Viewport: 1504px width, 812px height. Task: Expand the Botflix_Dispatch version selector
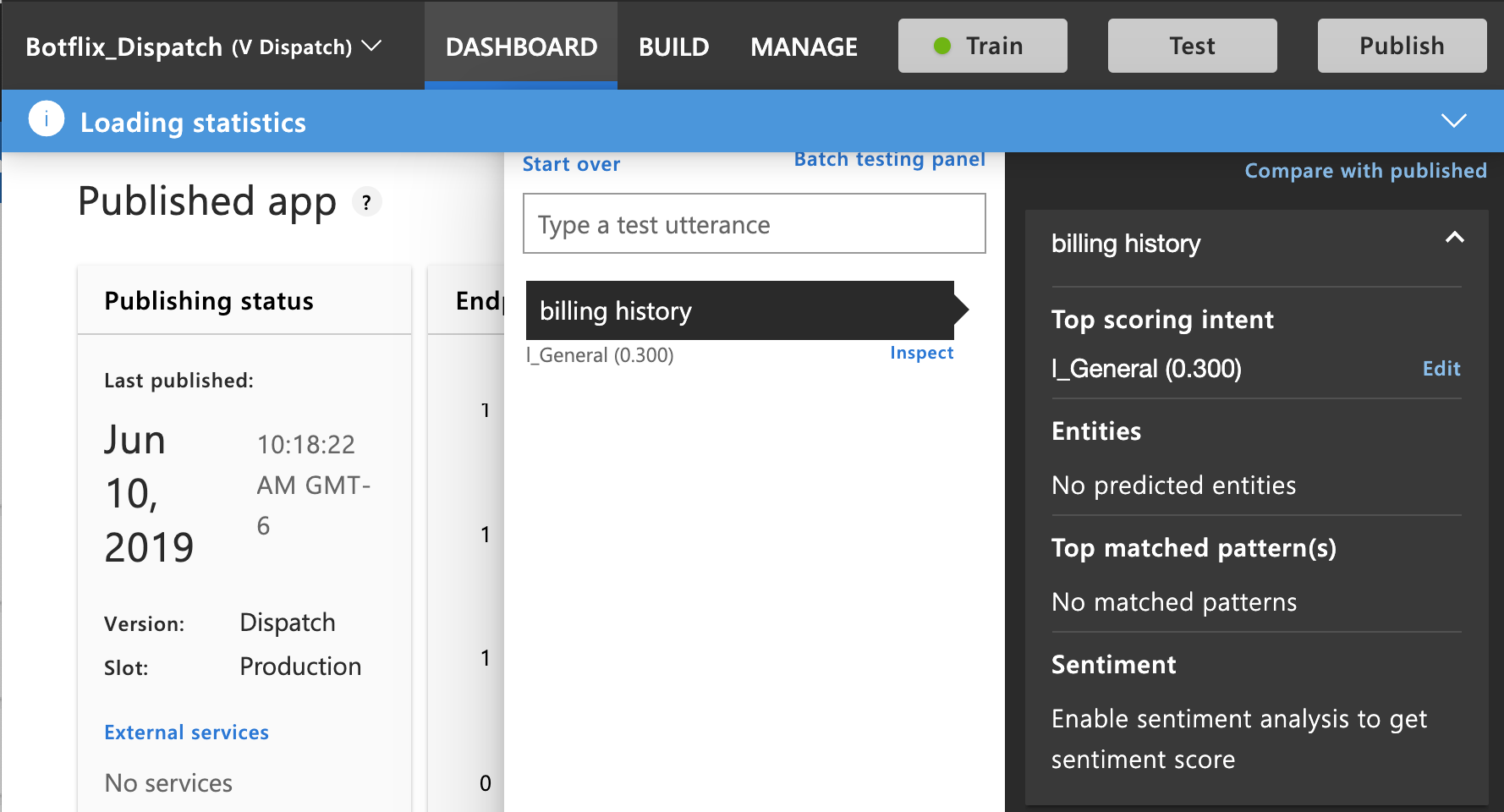tap(371, 47)
